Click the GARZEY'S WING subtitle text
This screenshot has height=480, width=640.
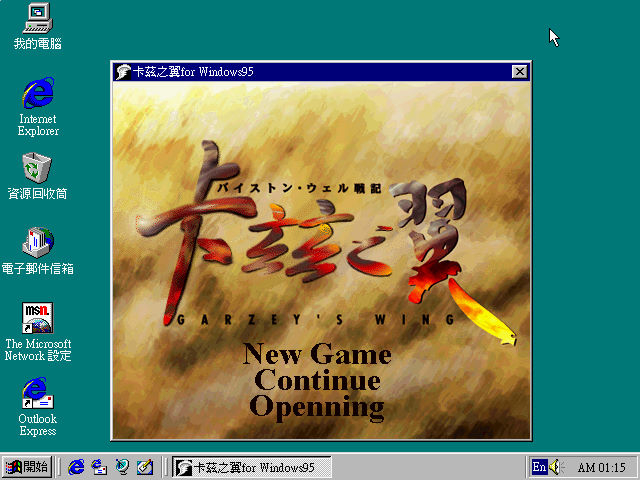click(316, 319)
